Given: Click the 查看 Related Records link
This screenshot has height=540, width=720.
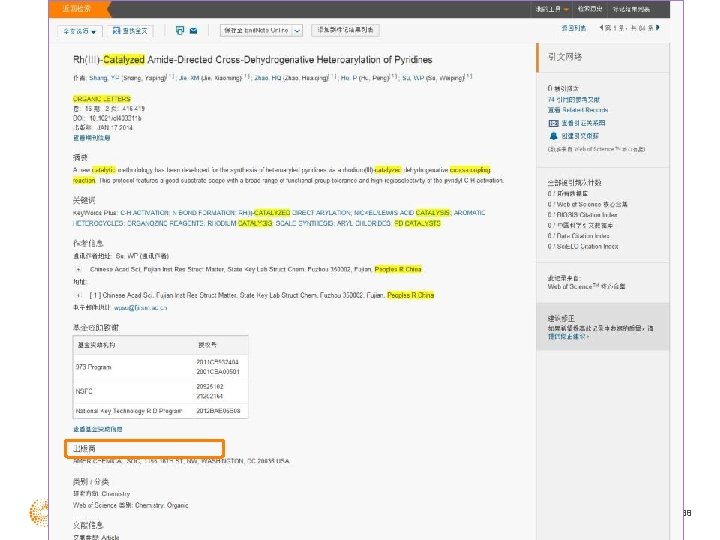Looking at the screenshot, I should tap(578, 110).
